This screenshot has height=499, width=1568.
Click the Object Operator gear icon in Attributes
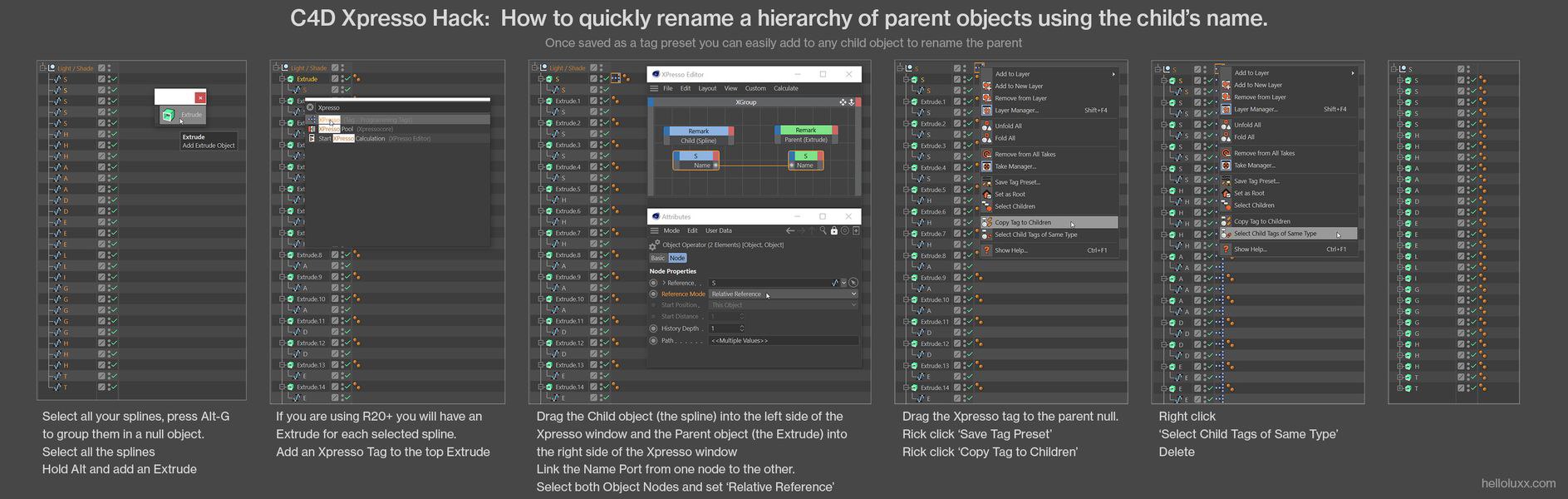pos(655,245)
